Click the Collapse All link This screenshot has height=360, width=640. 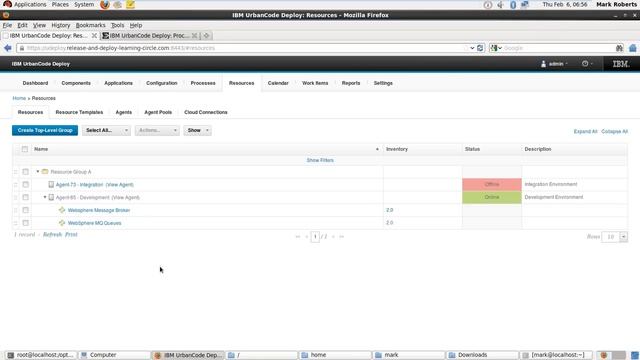pos(614,131)
